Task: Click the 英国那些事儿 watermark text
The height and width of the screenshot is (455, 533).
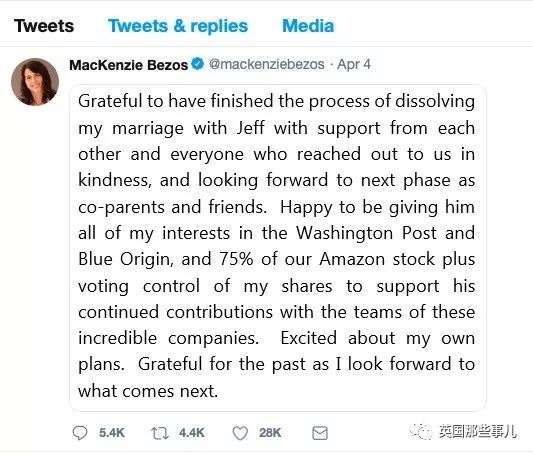Action: pyautogui.click(x=477, y=432)
